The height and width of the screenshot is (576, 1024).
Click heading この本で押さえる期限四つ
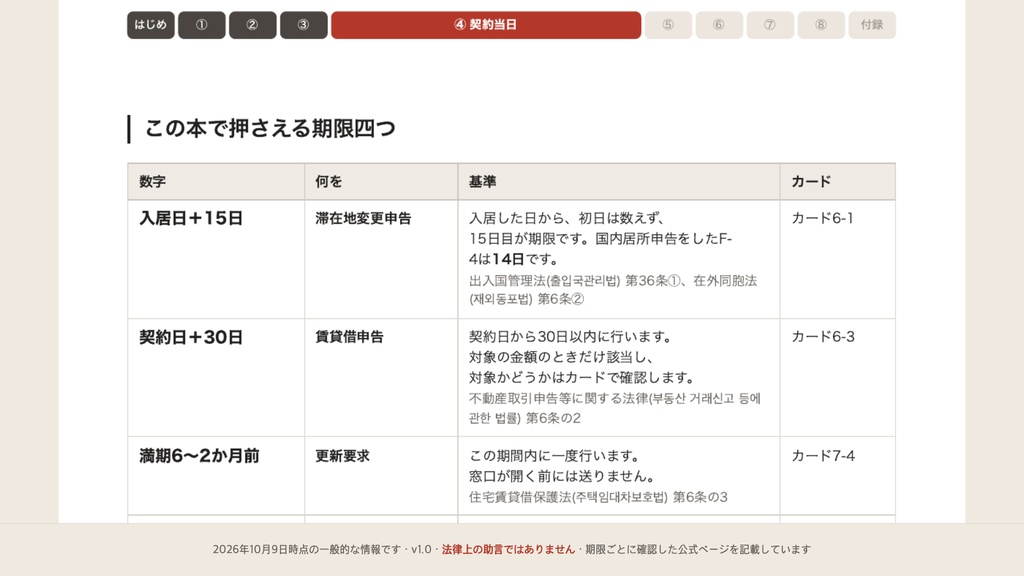(270, 128)
